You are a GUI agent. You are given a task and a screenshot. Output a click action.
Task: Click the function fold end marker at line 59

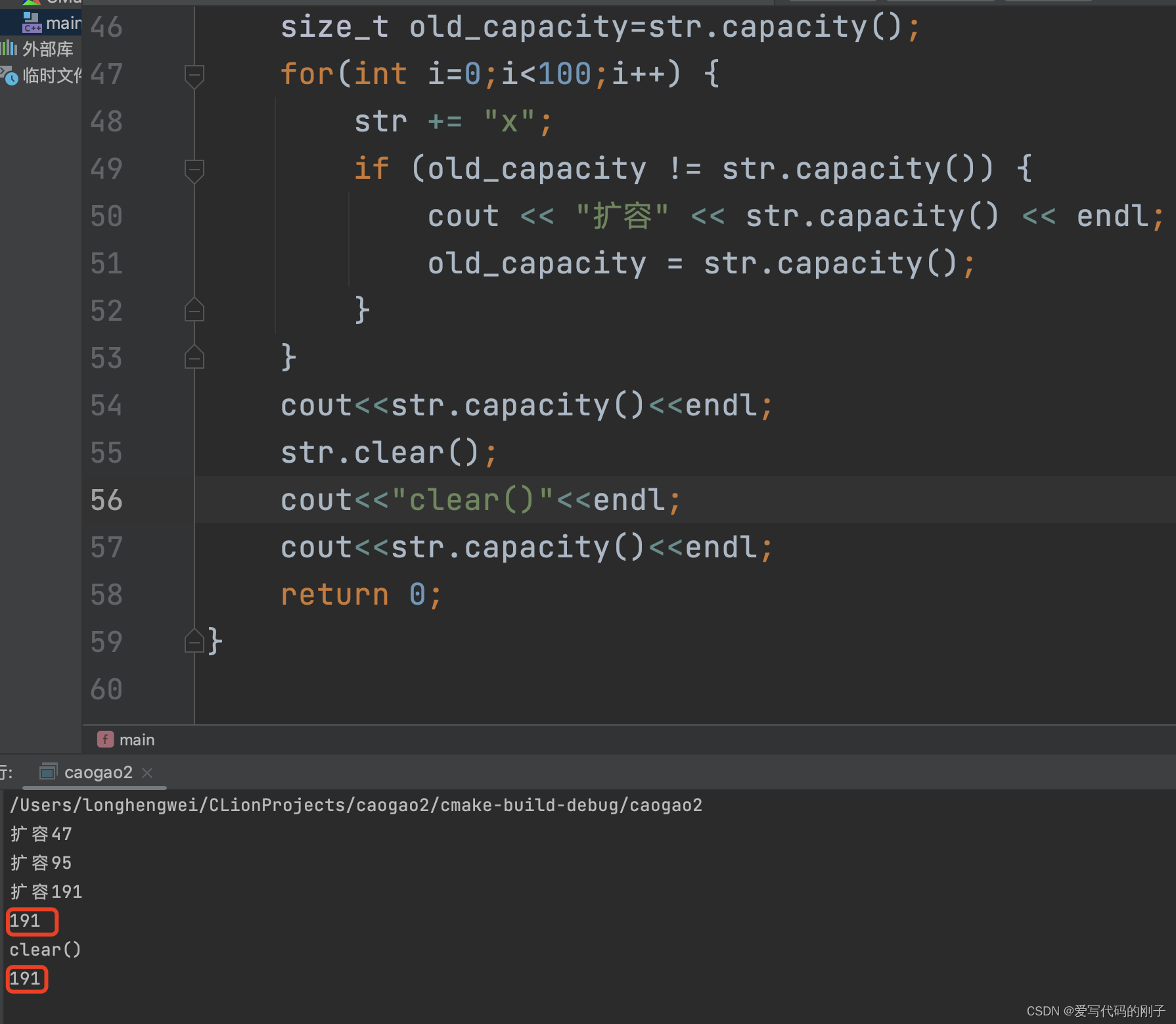tap(194, 641)
